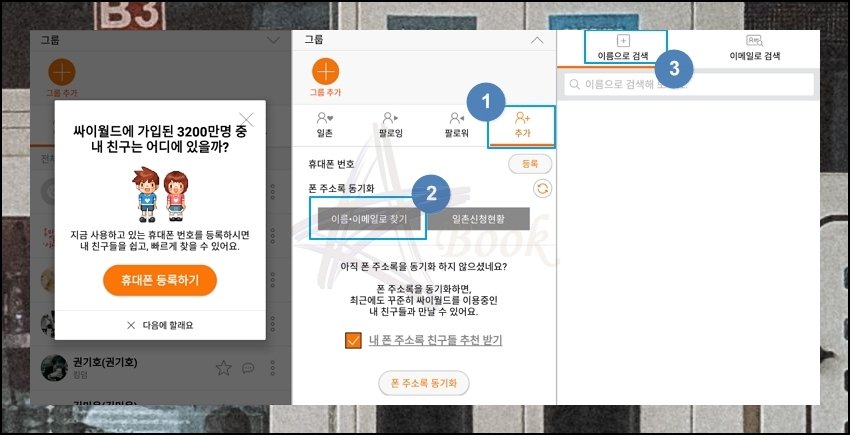Switch to the 일촌 tab
The image size is (850, 435).
325,125
